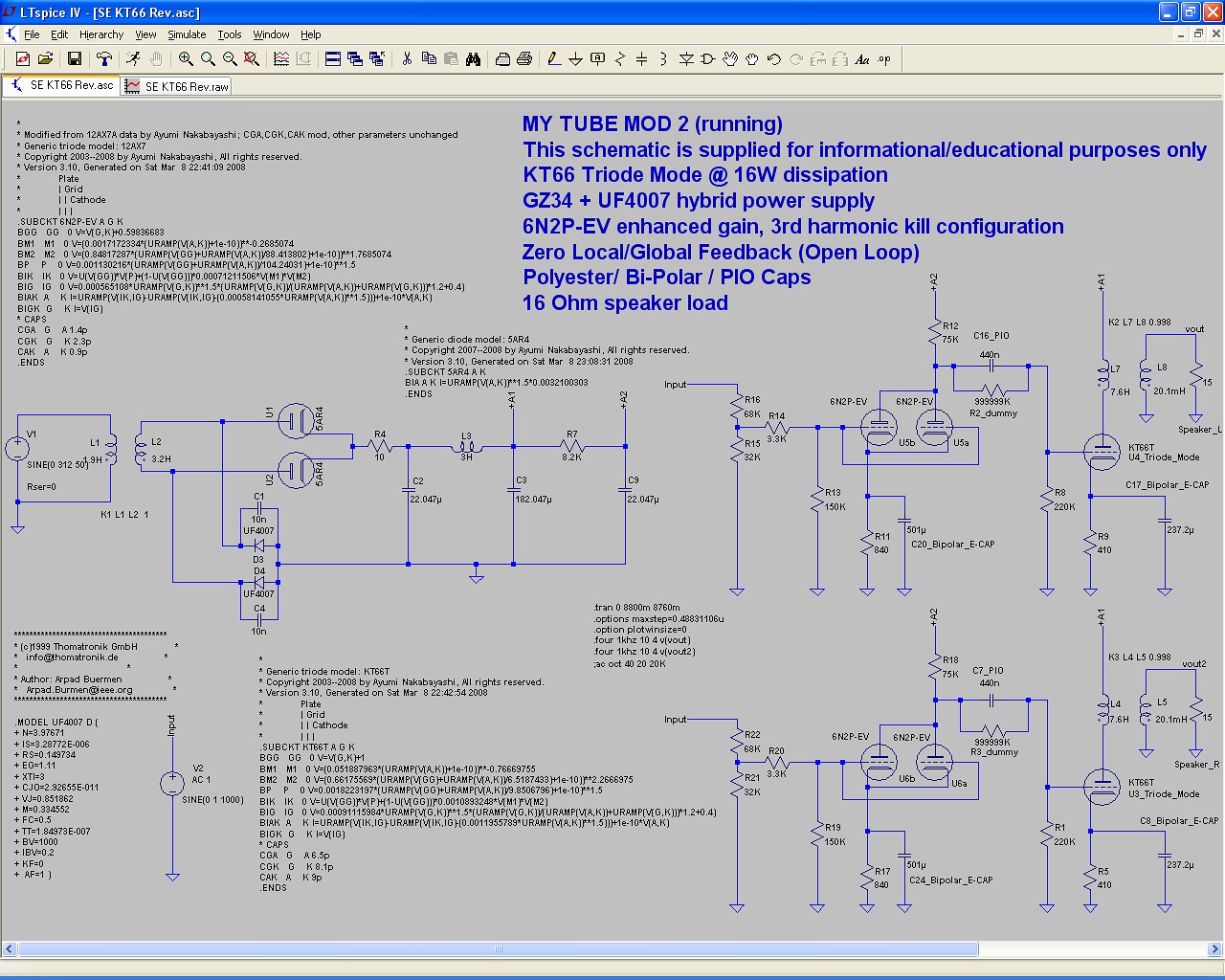1225x980 pixels.
Task: Click the '16 Ohm speaker load' text
Action: click(x=625, y=302)
